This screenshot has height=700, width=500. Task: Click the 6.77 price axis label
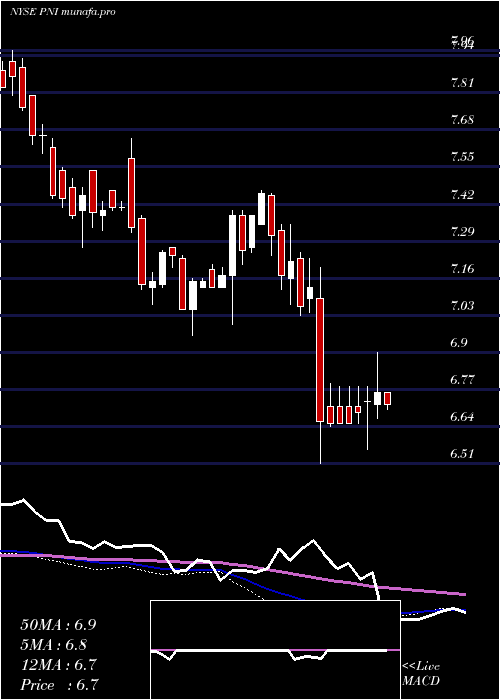click(x=462, y=379)
